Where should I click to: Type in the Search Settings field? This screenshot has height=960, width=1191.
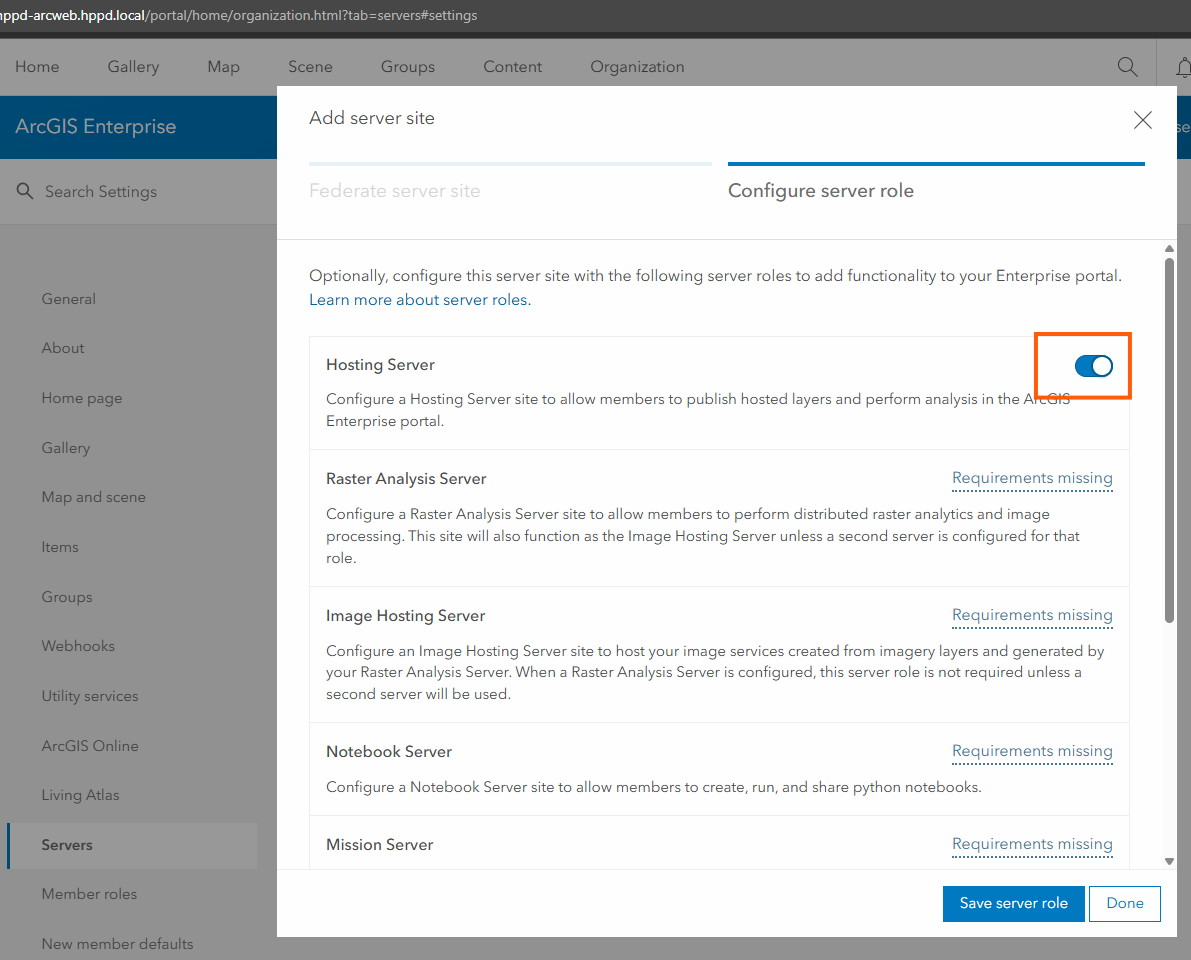tap(140, 192)
